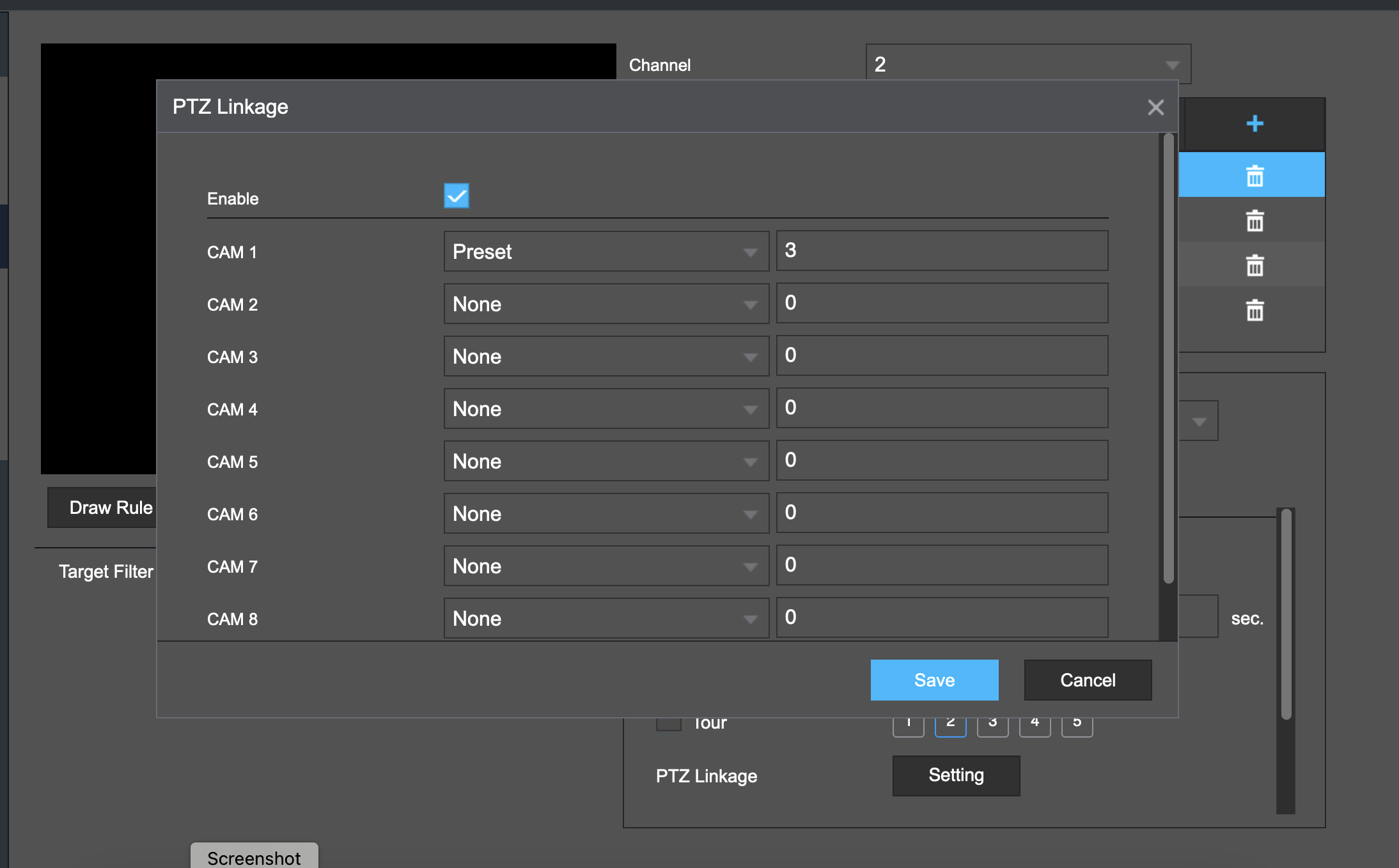
Task: Click the blue plus add-rule icon
Action: click(x=1254, y=123)
